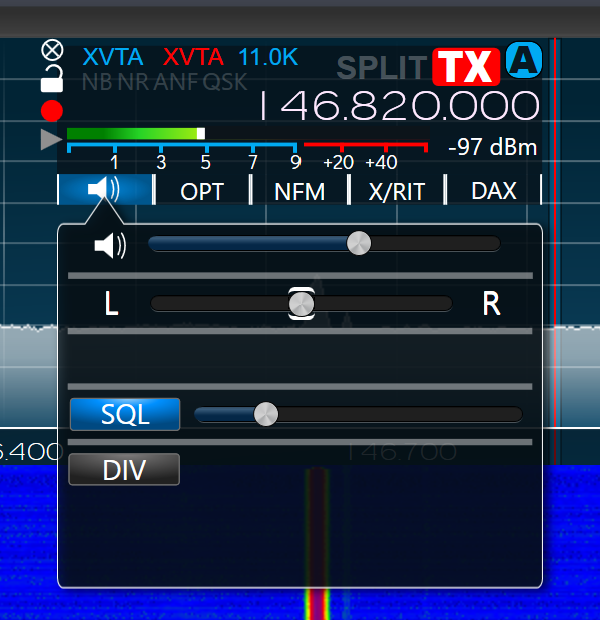
Task: Click the blue XVTA receive antenna label
Action: pyautogui.click(x=113, y=57)
